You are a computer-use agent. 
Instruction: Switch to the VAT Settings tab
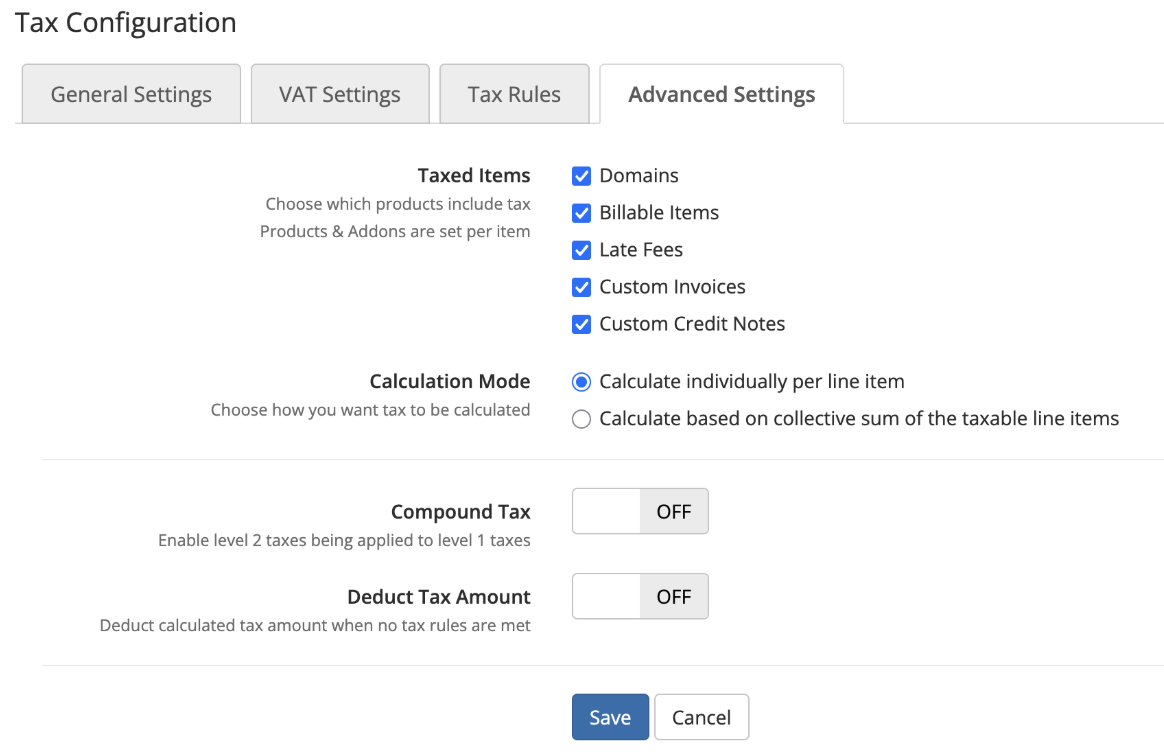[x=339, y=93]
